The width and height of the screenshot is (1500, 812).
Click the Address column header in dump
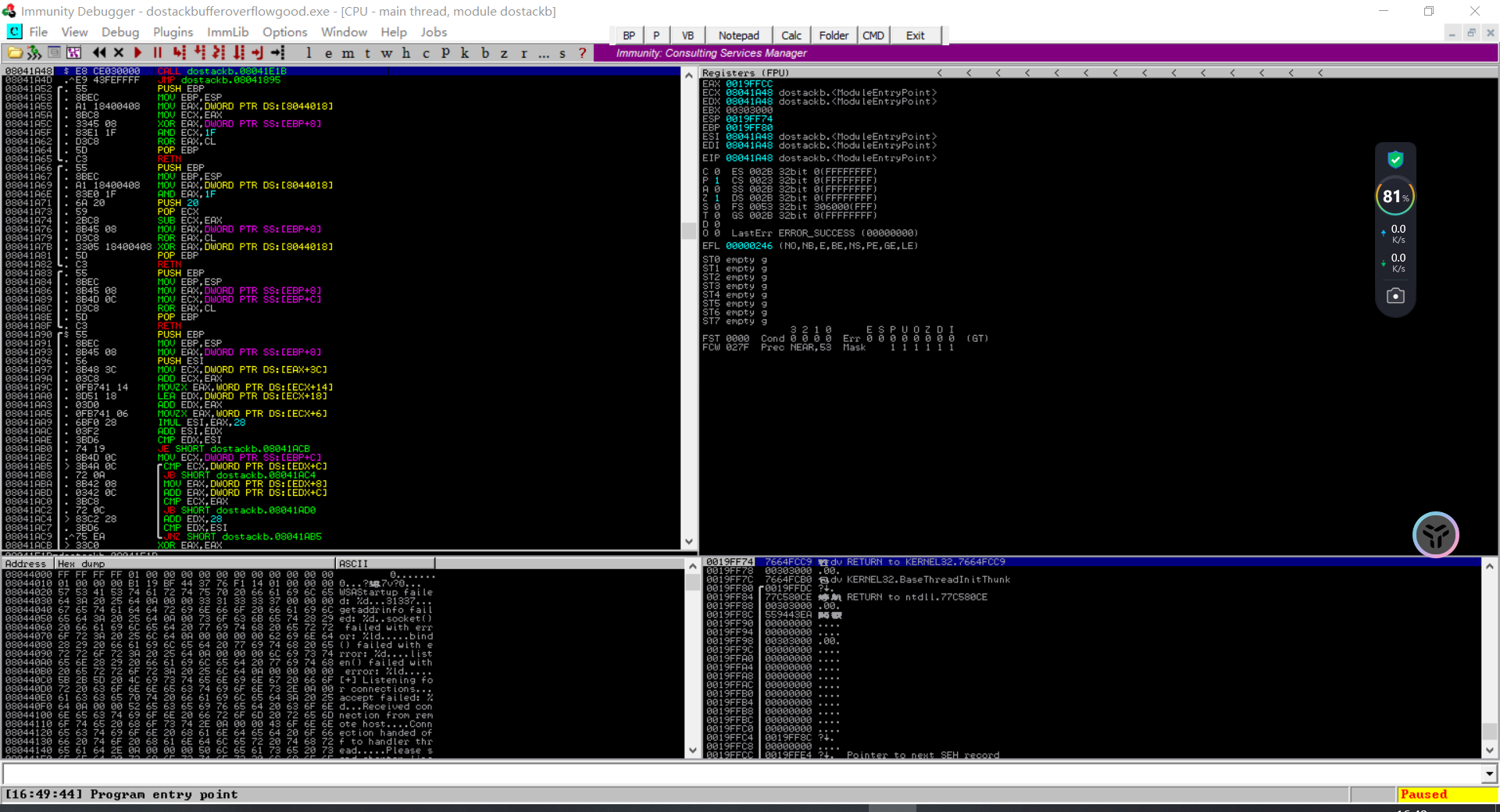coord(27,563)
